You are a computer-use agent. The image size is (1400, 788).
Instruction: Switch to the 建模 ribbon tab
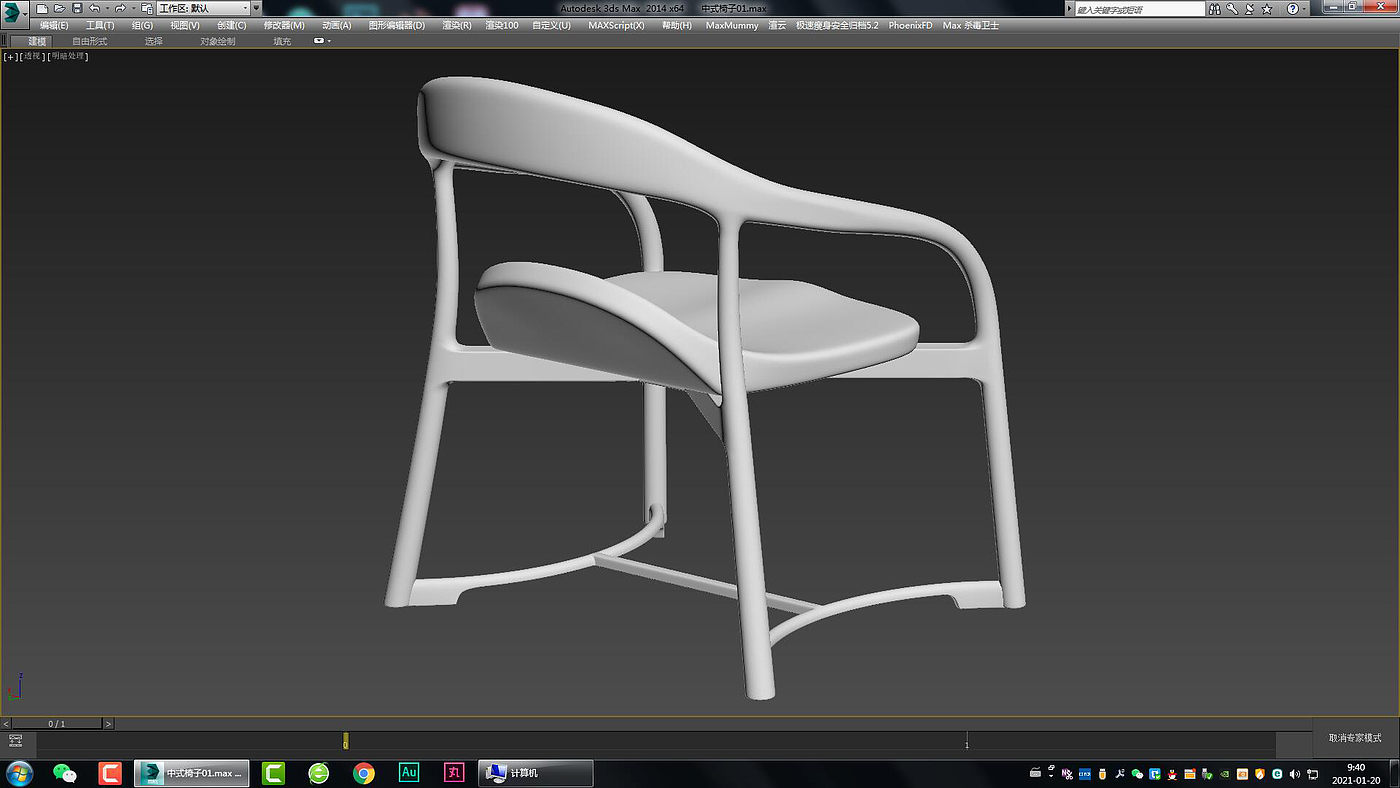pos(37,41)
